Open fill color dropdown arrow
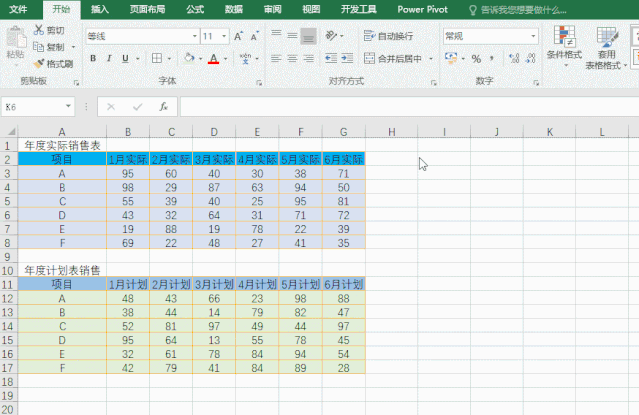The image size is (639, 415). coord(201,59)
